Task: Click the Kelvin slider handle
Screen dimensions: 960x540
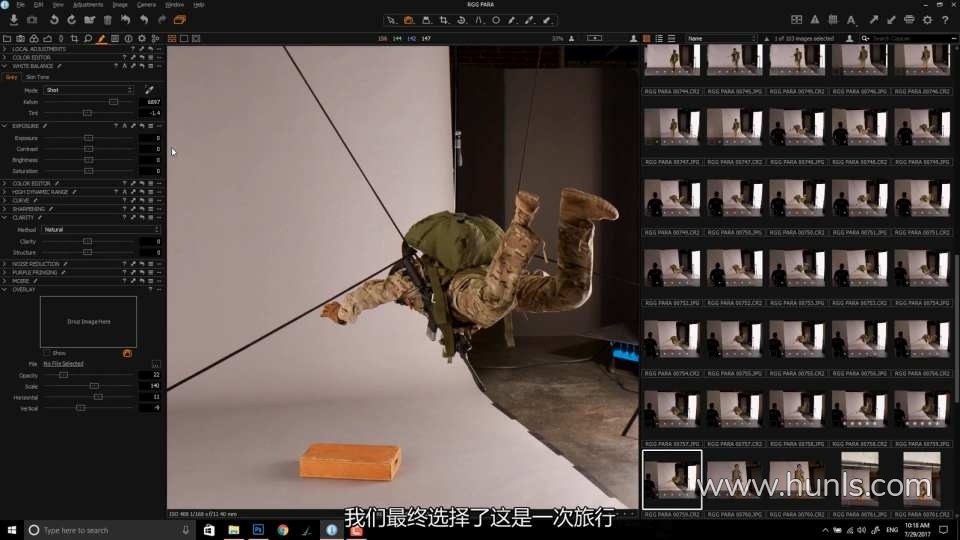Action: 113,102
